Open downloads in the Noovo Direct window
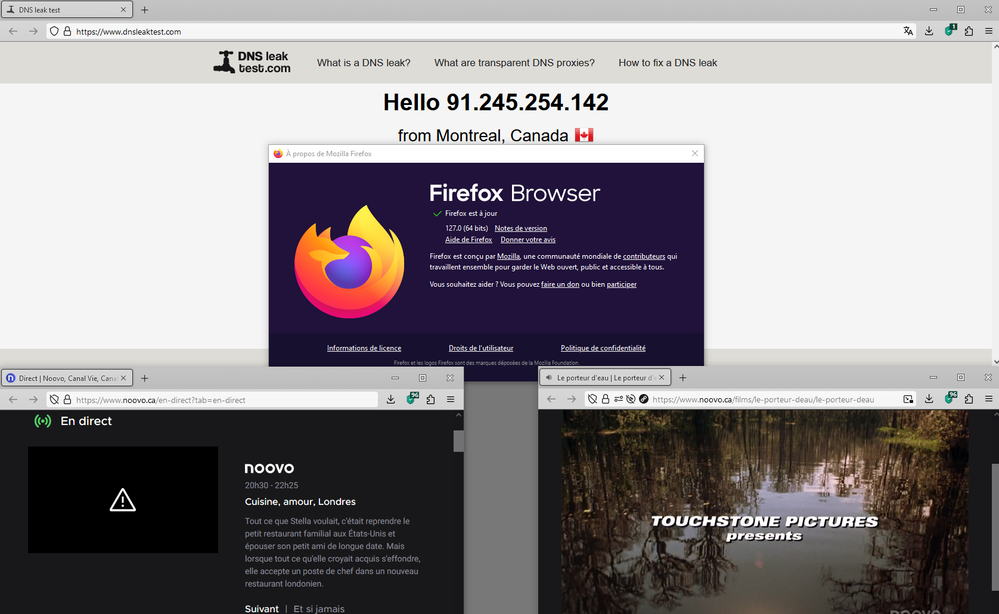 point(391,399)
